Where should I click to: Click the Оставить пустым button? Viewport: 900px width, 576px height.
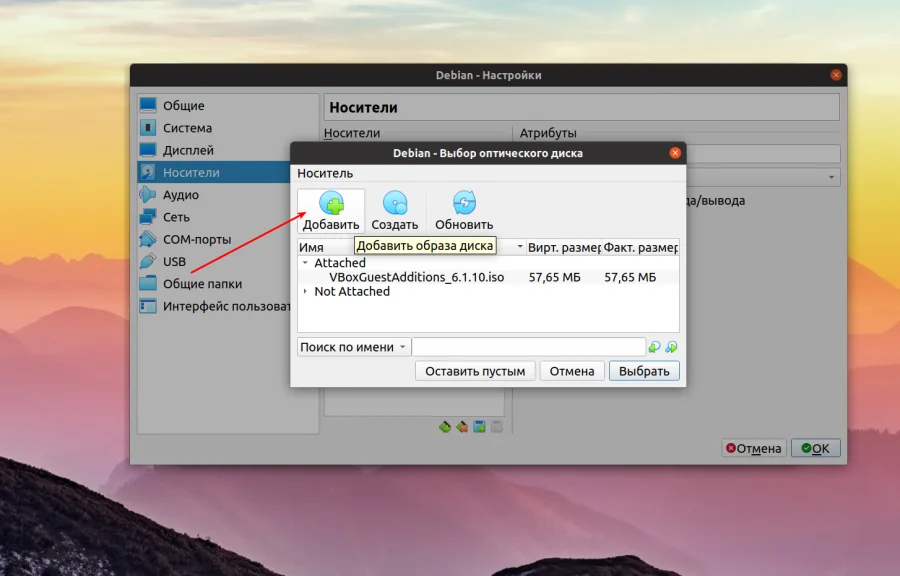pyautogui.click(x=475, y=370)
